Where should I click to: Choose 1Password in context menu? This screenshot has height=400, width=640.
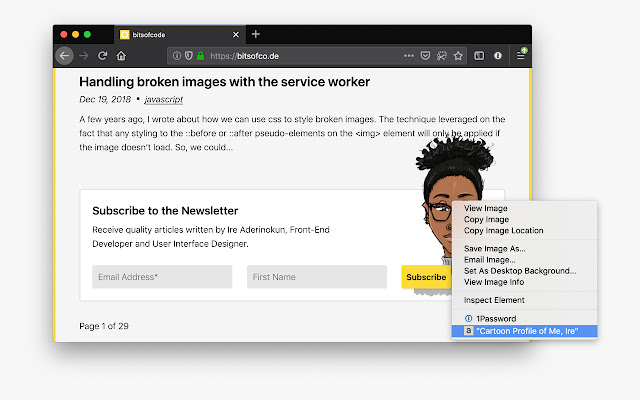[496, 318]
